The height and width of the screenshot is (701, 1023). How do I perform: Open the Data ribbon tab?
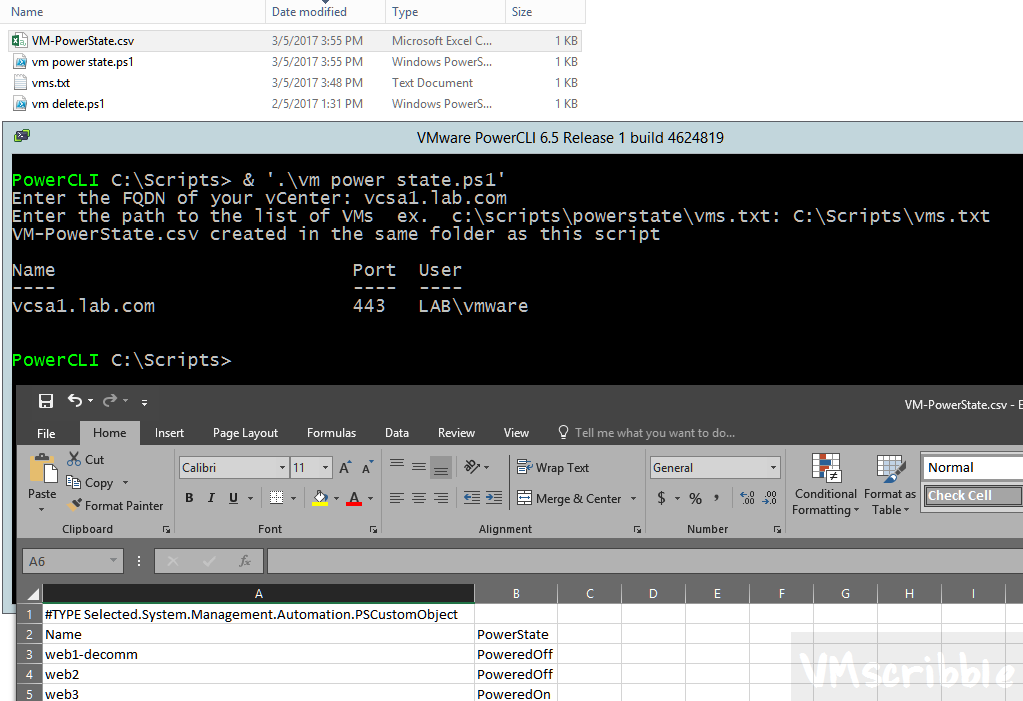(397, 433)
